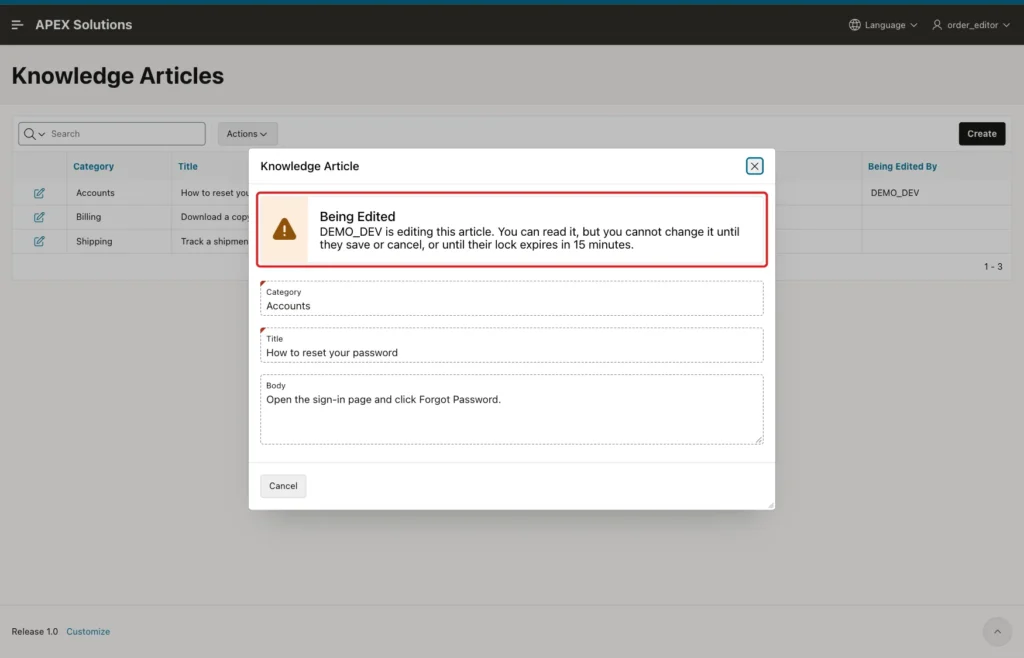Click the 1 - 3 pagination text
Image resolution: width=1024 pixels, height=658 pixels.
993,266
